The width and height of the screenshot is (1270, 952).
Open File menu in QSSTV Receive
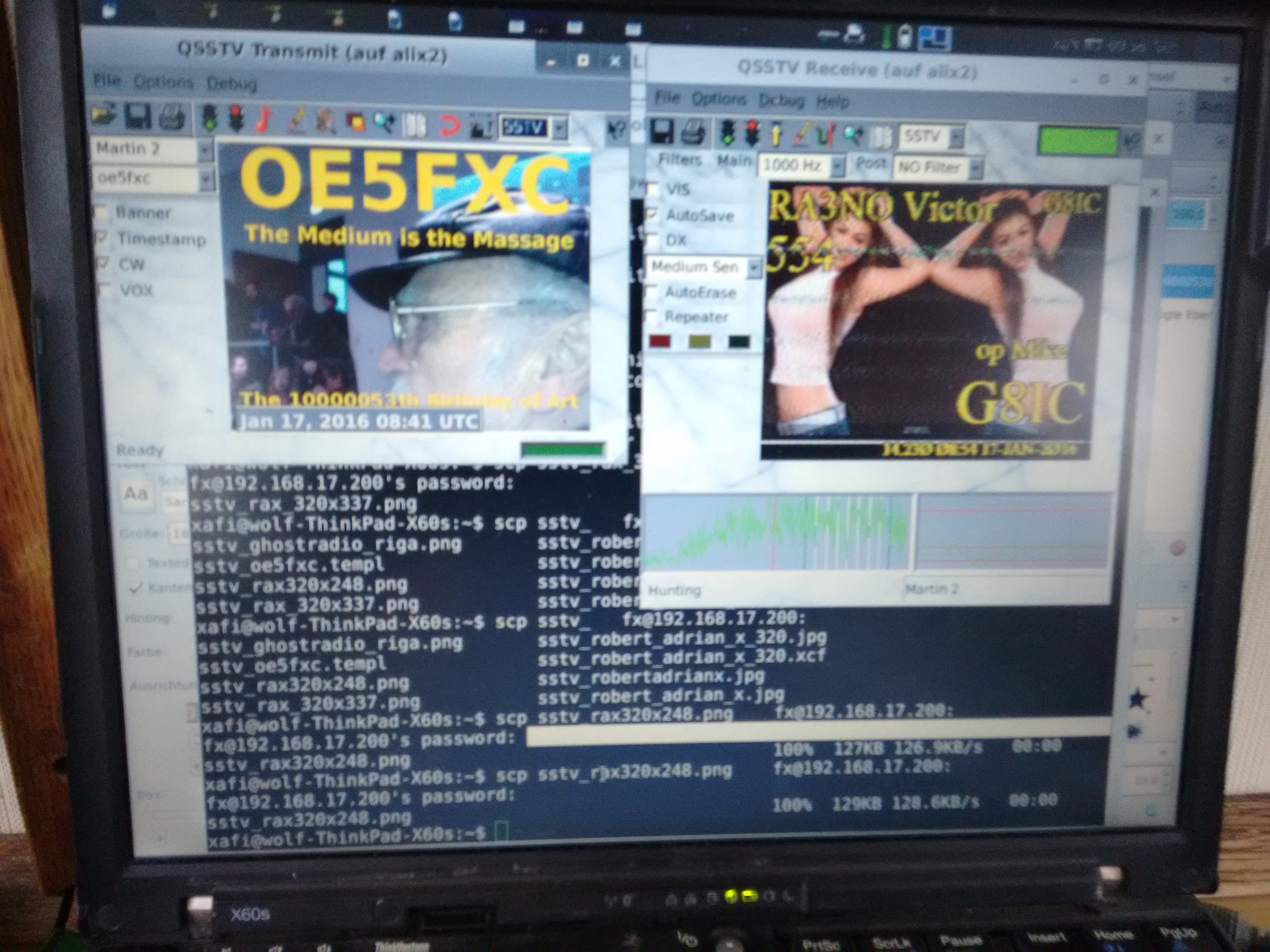[x=667, y=98]
